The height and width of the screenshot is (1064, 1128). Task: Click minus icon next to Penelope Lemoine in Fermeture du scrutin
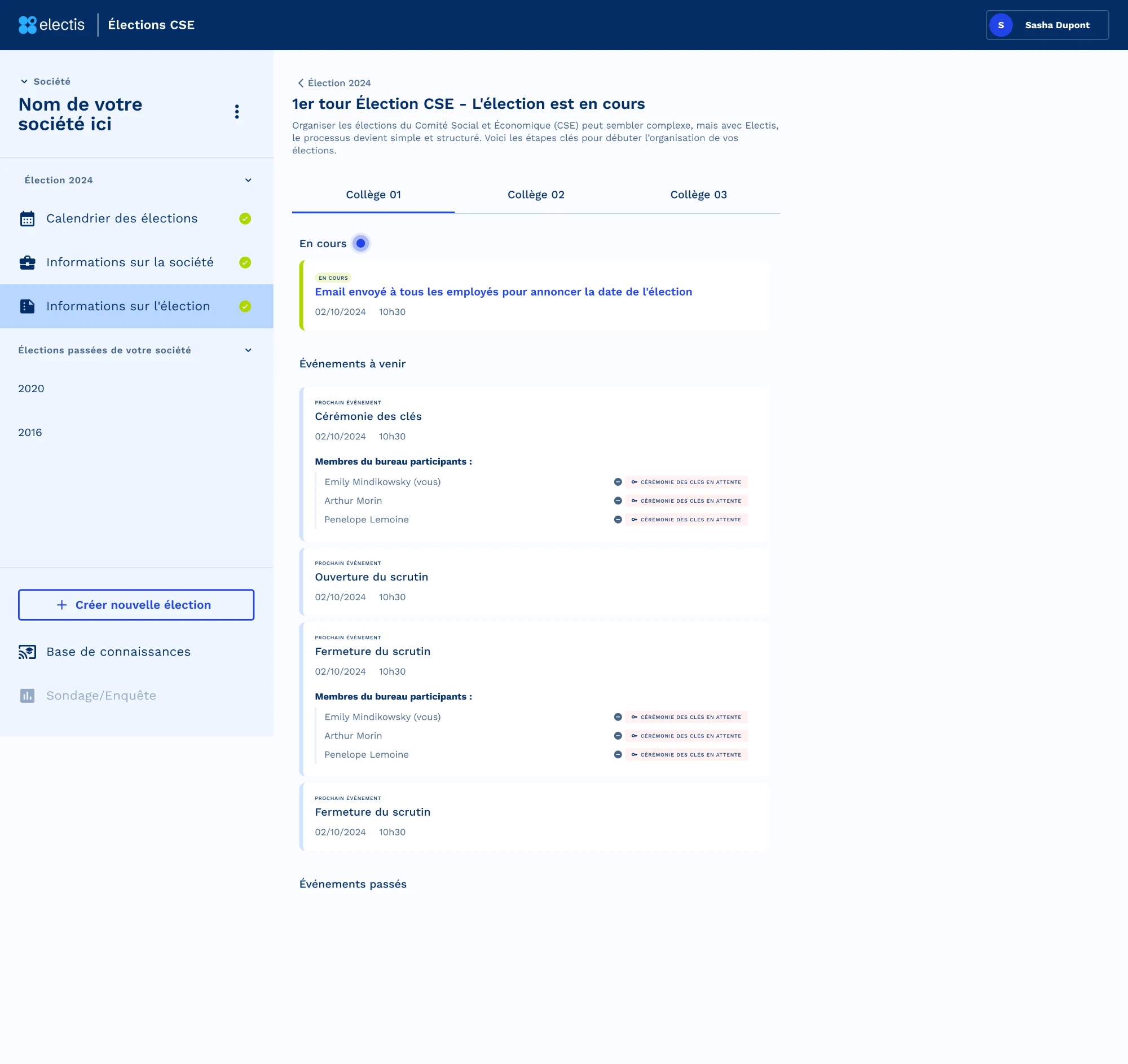pyautogui.click(x=618, y=754)
